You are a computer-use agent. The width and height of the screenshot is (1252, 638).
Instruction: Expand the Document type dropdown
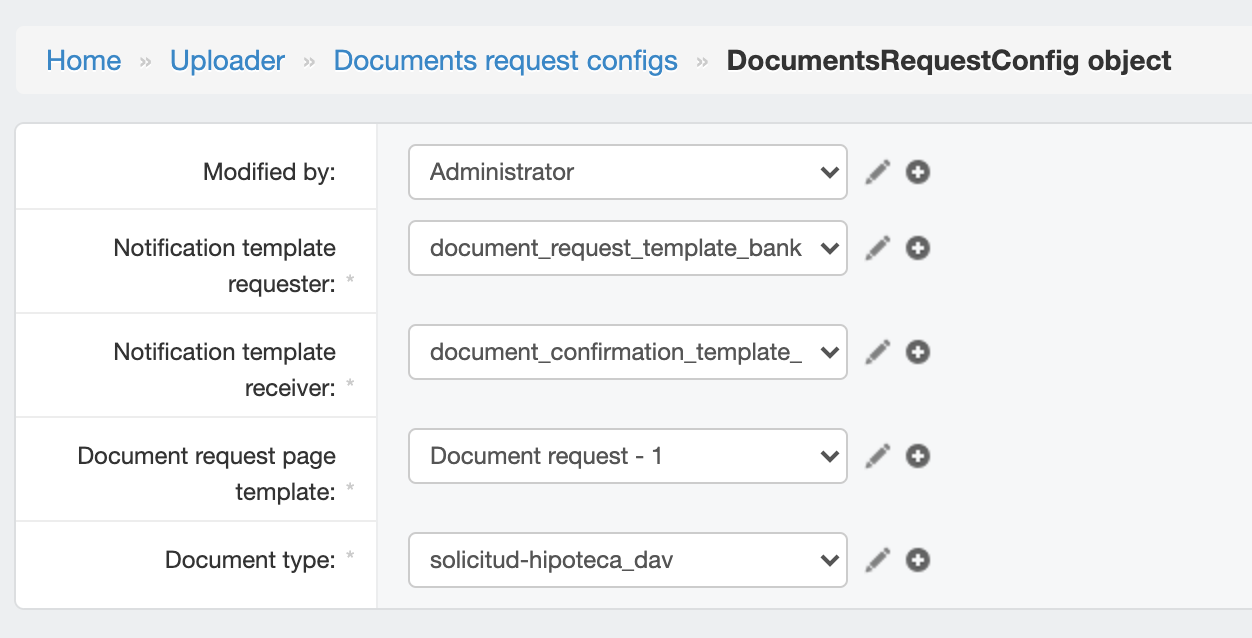coord(627,560)
